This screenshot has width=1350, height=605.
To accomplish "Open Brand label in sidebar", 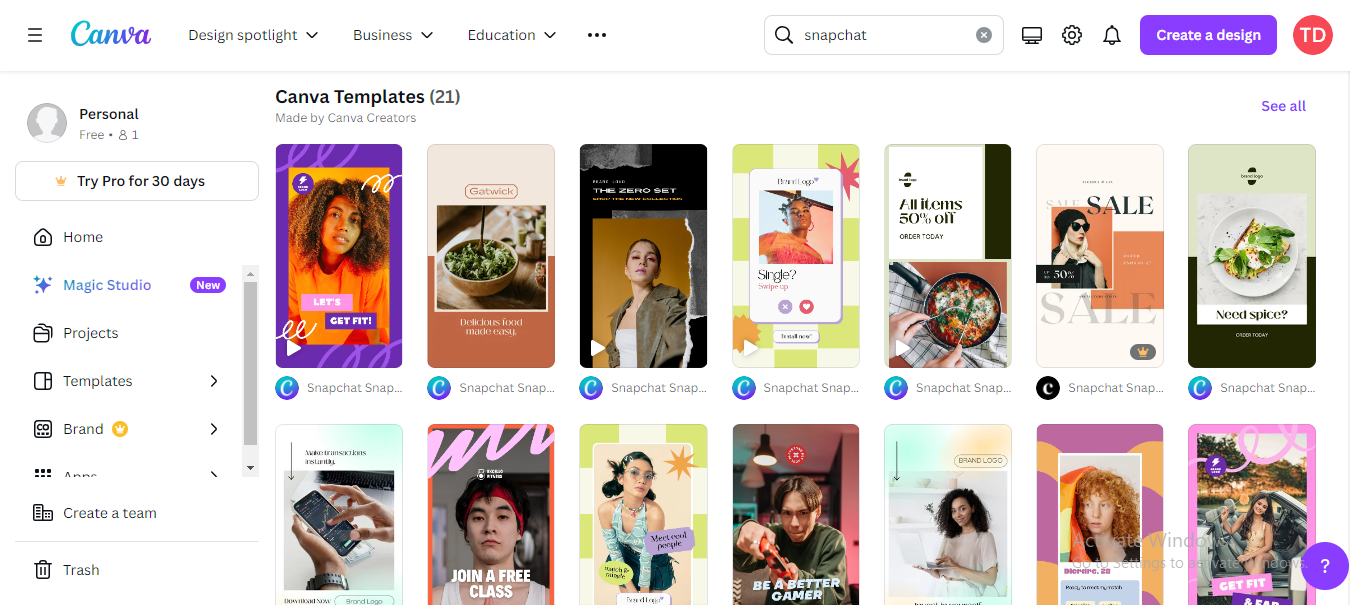I will coord(83,429).
